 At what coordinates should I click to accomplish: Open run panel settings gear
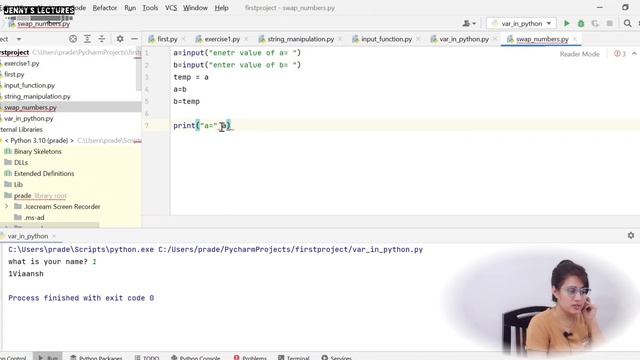(631, 236)
